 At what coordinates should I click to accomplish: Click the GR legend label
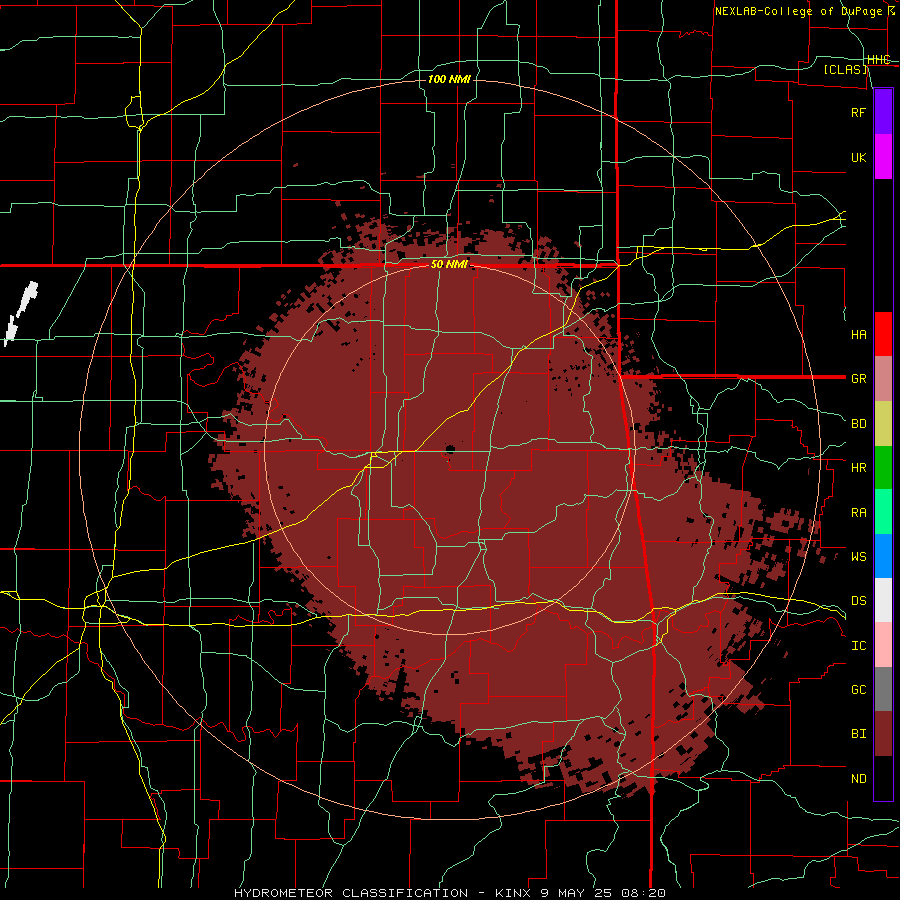(x=858, y=379)
